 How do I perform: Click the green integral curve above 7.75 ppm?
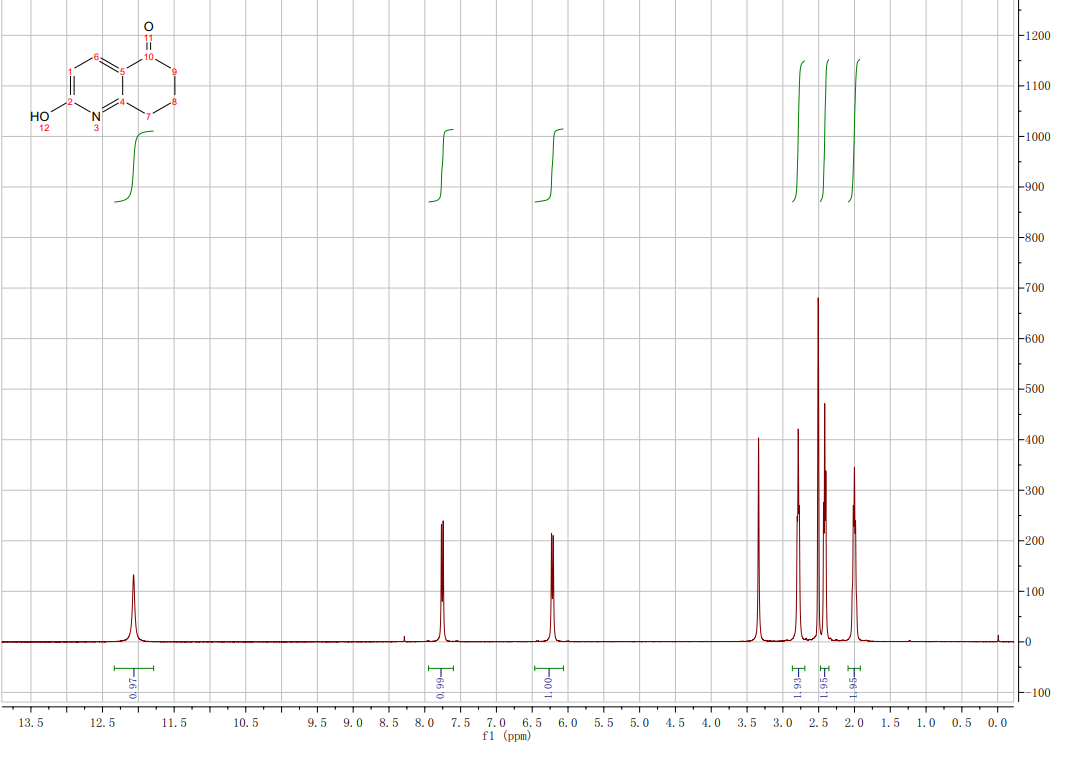(442, 165)
